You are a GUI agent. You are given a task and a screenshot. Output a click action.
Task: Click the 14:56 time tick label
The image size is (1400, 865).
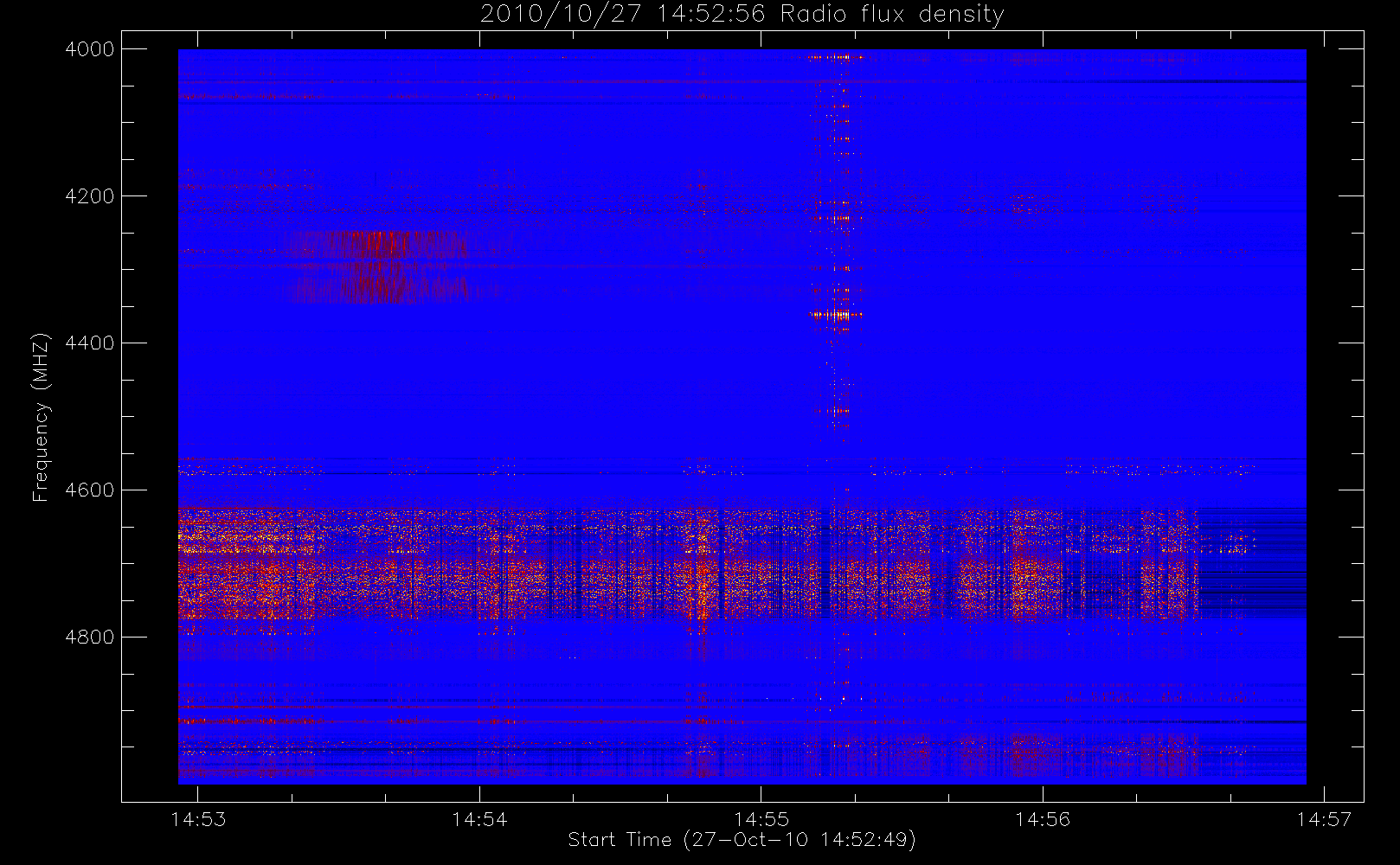1043,819
